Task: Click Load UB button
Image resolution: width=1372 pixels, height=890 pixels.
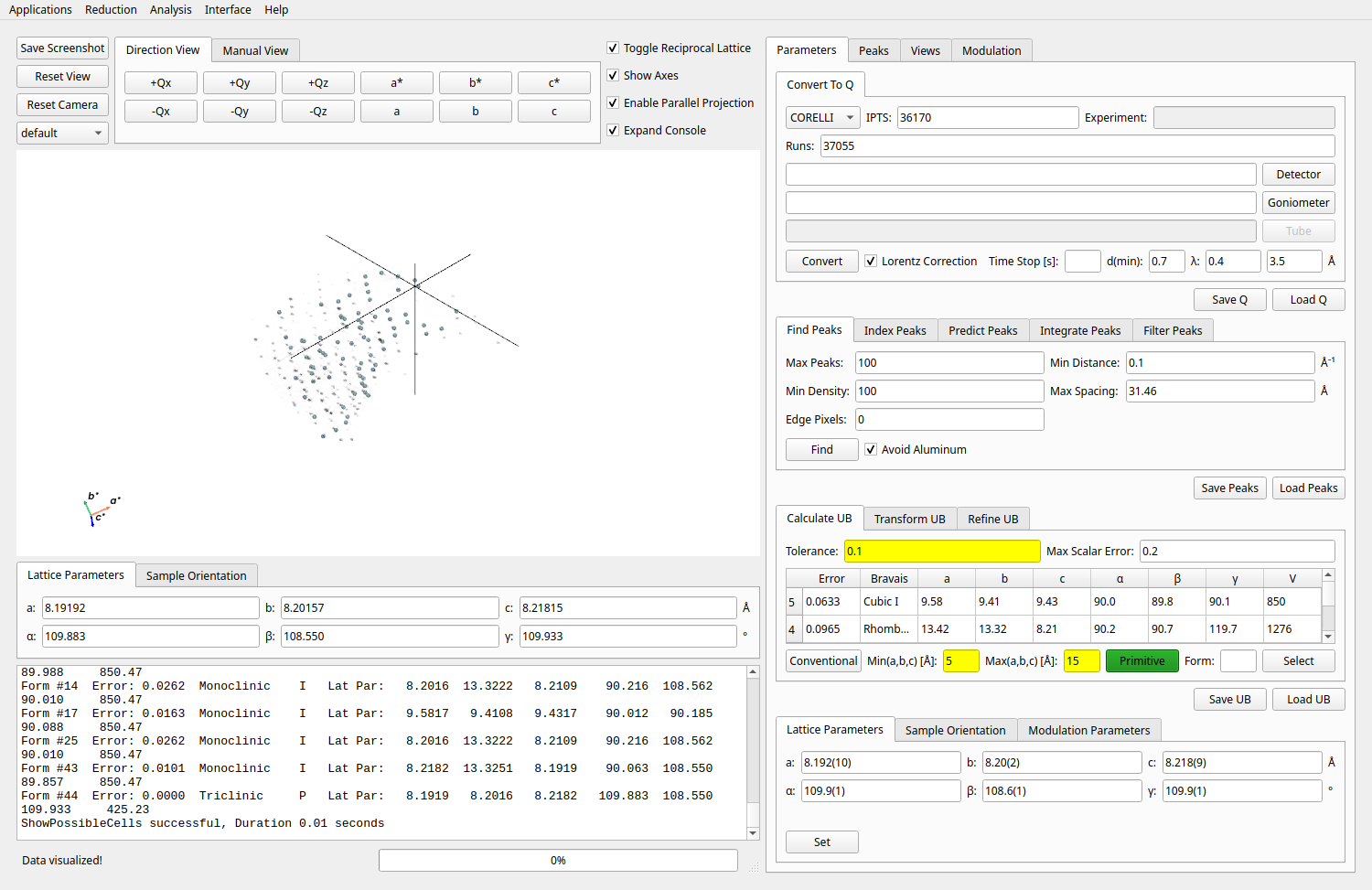Action: [1309, 699]
